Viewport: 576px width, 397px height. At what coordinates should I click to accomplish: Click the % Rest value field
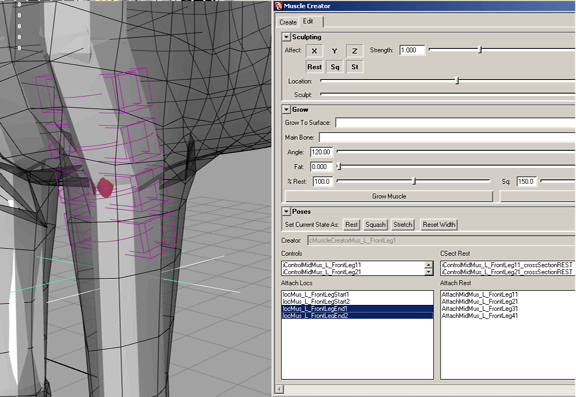[323, 181]
